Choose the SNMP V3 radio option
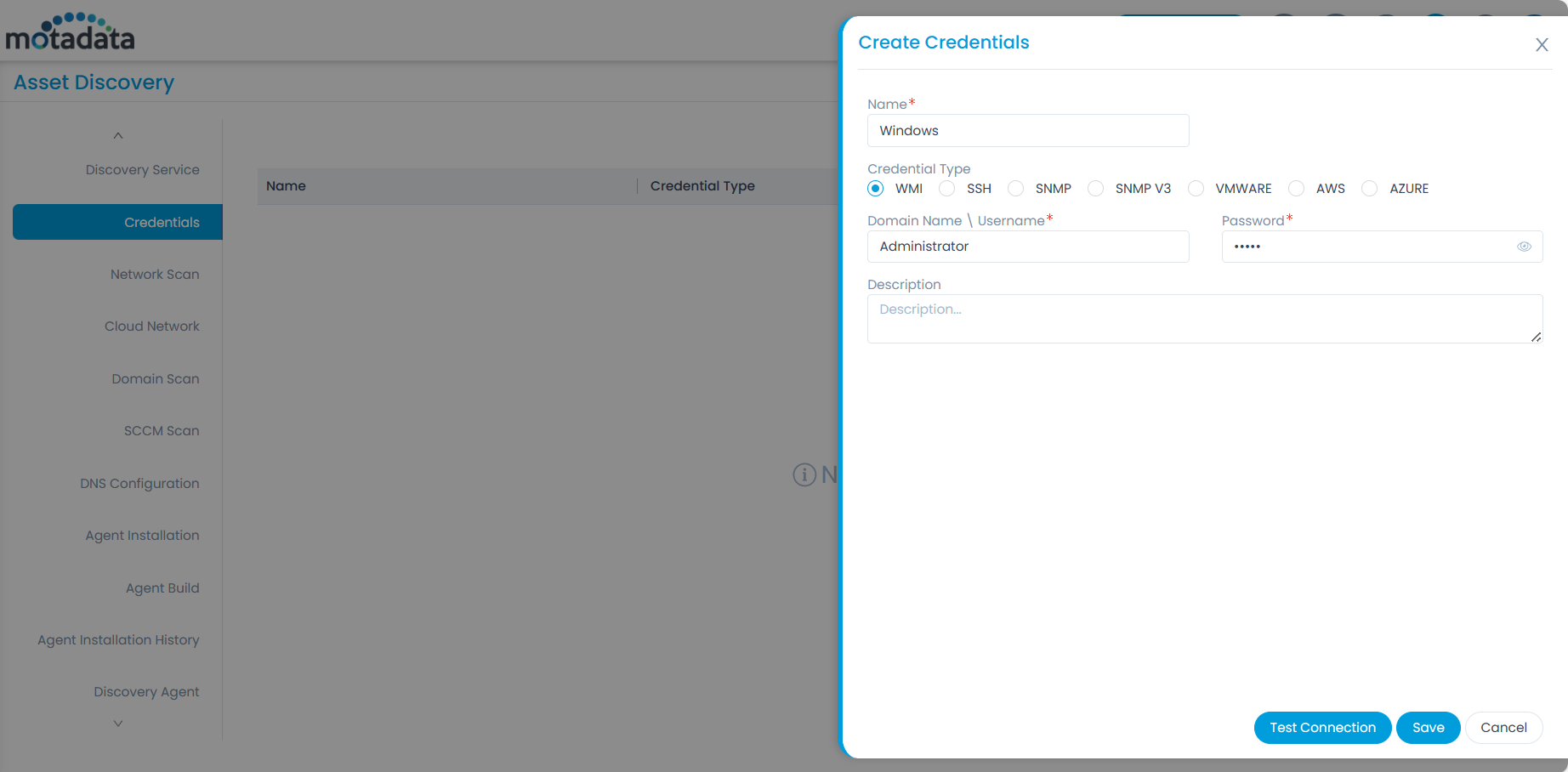This screenshot has width=1568, height=772. point(1096,189)
